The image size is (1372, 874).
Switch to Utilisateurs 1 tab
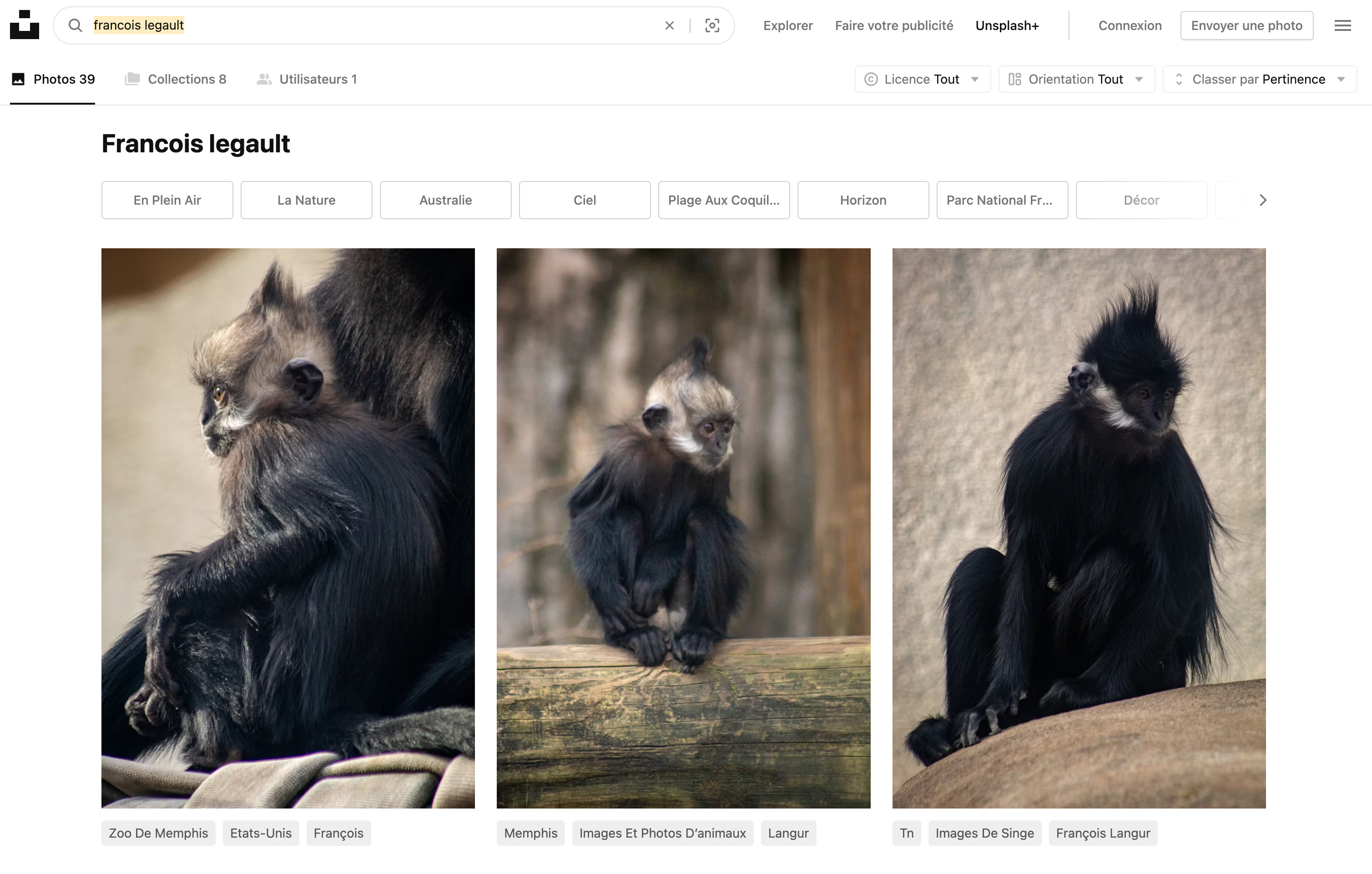pos(307,79)
